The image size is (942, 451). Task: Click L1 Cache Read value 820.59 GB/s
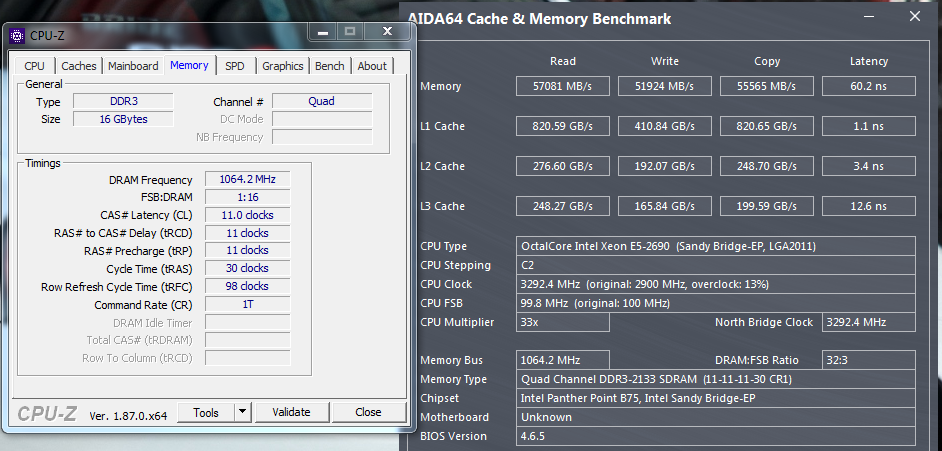[562, 126]
